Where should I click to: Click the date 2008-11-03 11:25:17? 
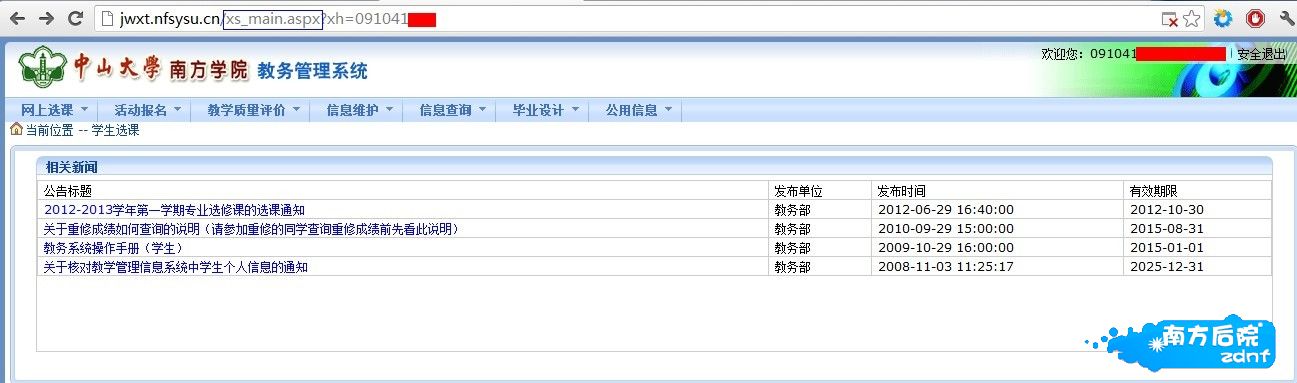pyautogui.click(x=946, y=267)
